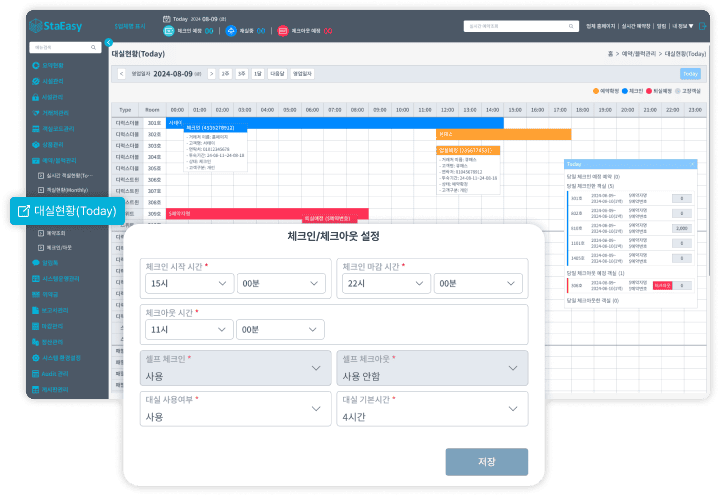Click the StaEasy logo icon
The image size is (720, 496).
coord(37,25)
